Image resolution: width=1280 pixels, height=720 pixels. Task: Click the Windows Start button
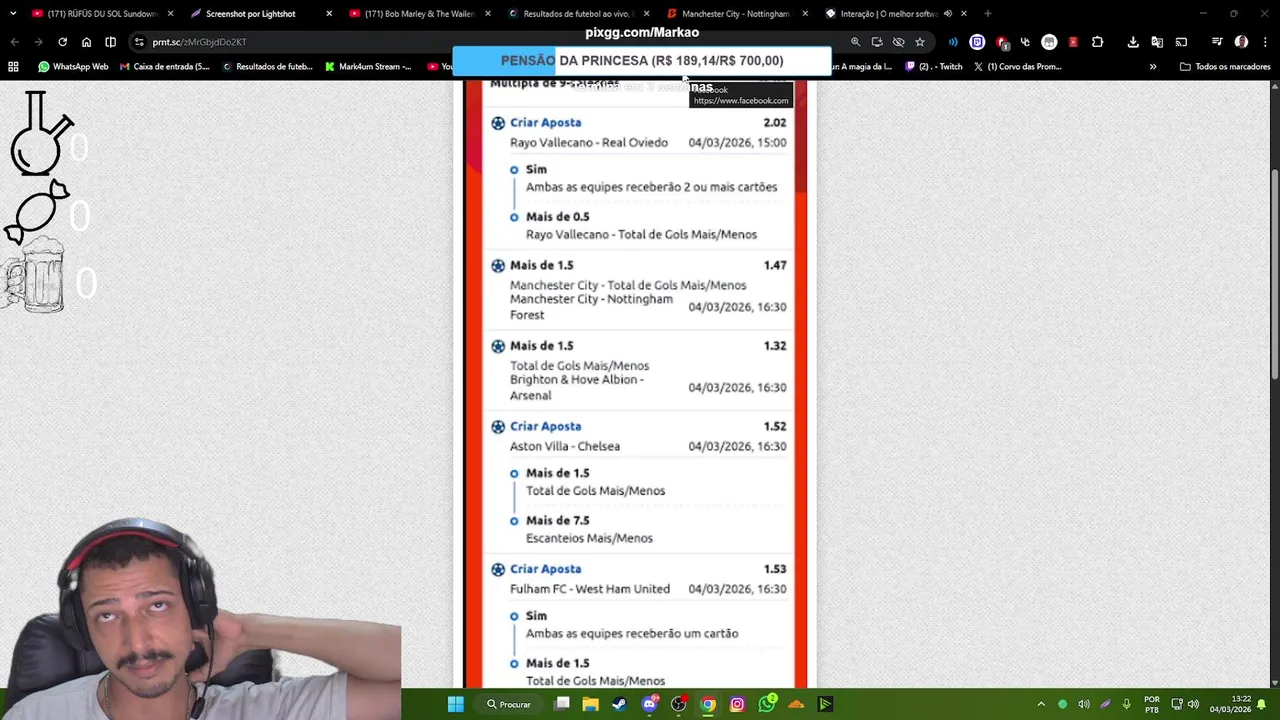point(455,704)
